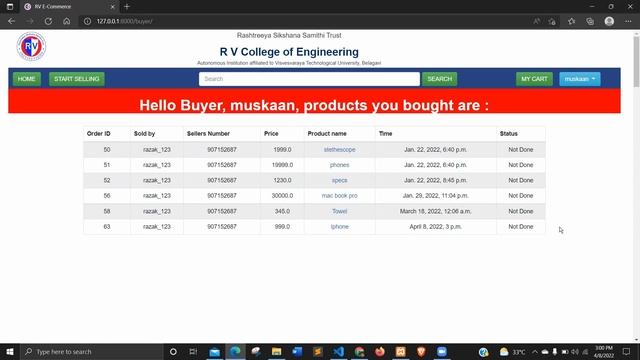Open the phones product link

click(x=340, y=165)
